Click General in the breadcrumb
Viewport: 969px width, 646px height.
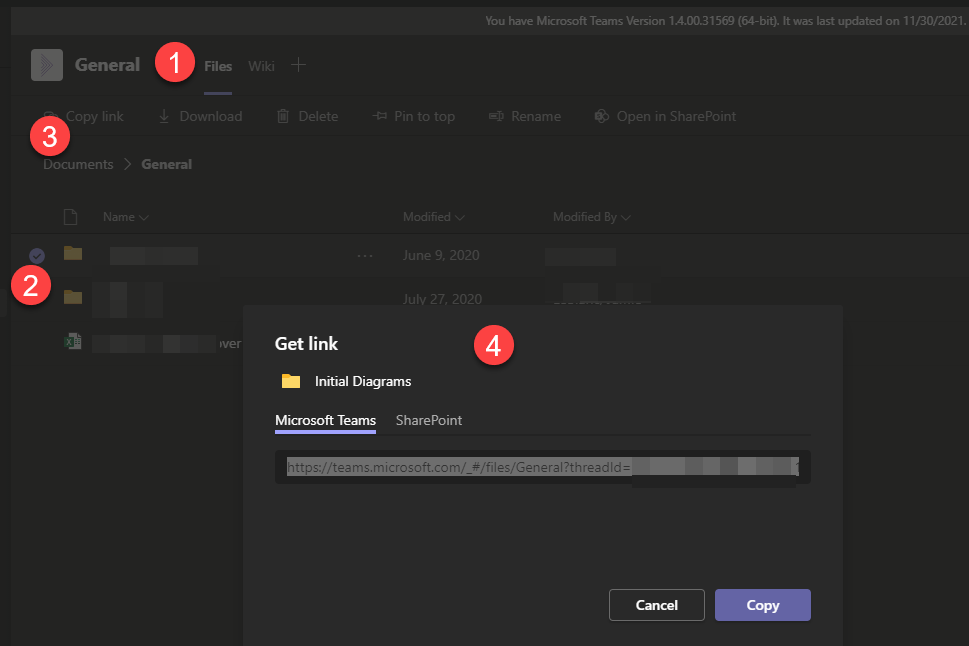pyautogui.click(x=167, y=164)
